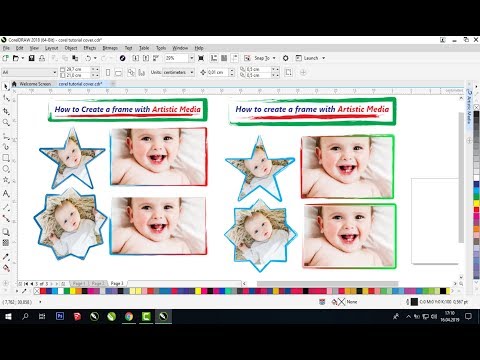Click the Open file icon

tap(16, 58)
